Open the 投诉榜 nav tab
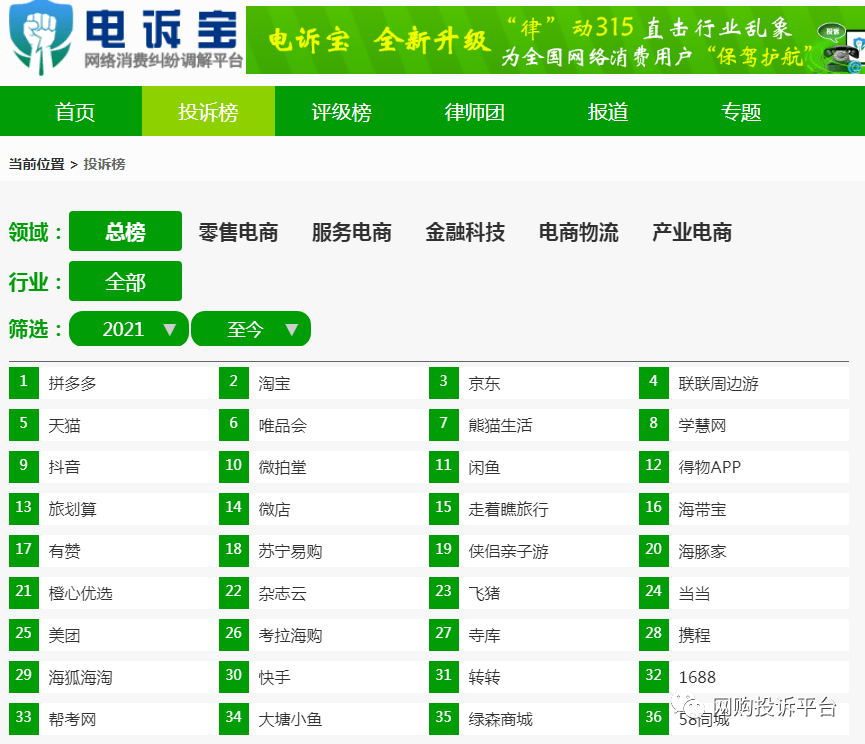The image size is (865, 744). 209,111
